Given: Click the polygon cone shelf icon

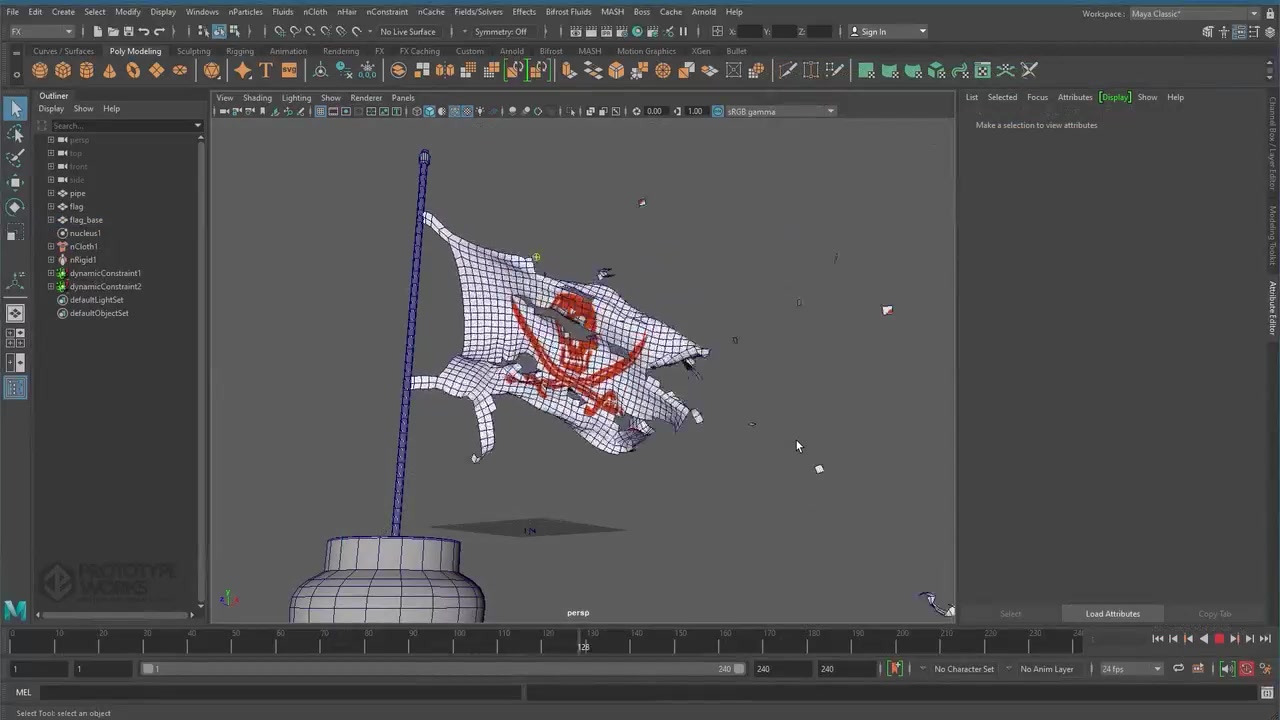Looking at the screenshot, I should (x=109, y=70).
